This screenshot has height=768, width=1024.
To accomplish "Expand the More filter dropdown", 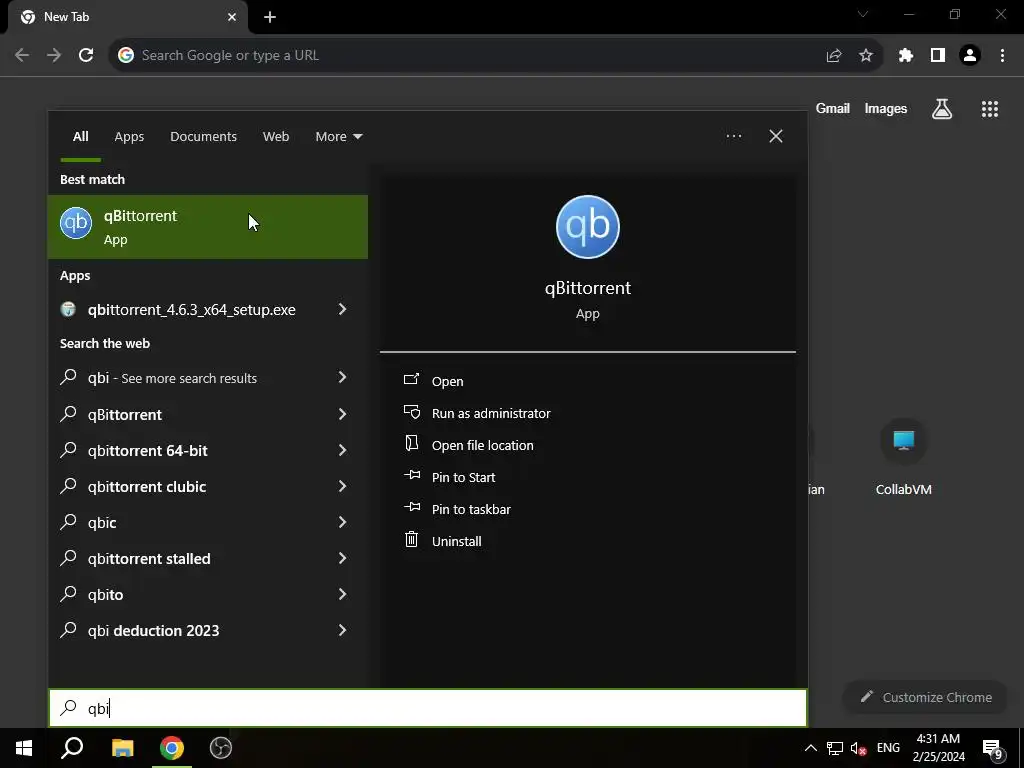I will coord(338,136).
